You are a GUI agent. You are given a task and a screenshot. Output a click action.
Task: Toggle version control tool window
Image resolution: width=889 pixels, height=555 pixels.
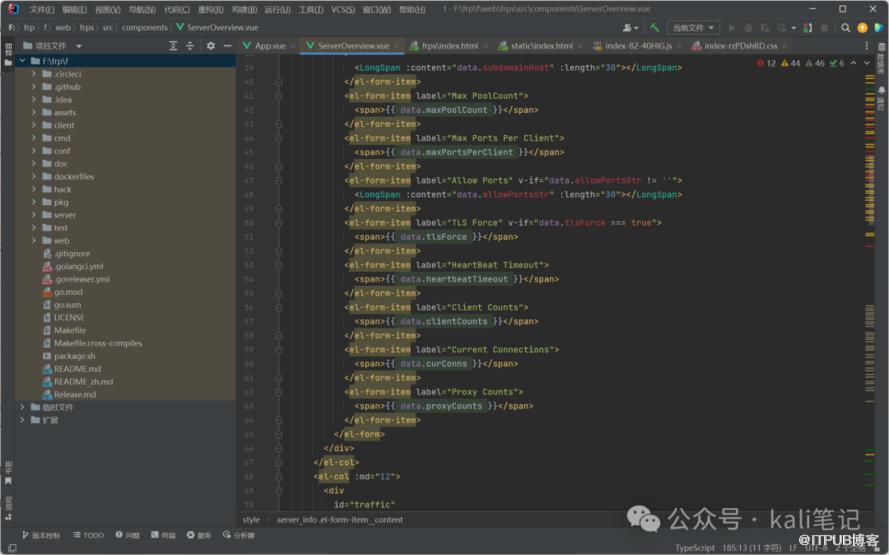click(x=40, y=535)
